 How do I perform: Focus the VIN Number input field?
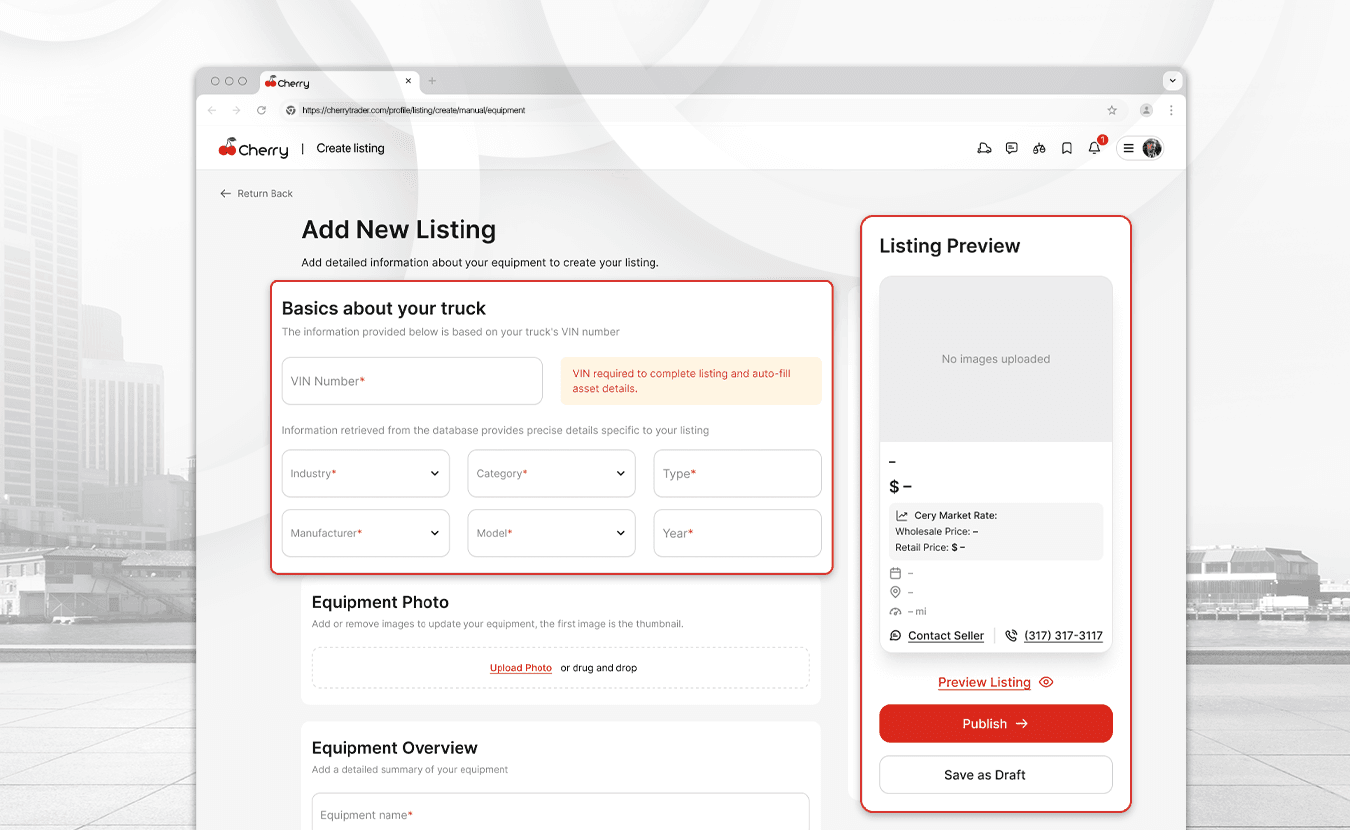(x=412, y=381)
